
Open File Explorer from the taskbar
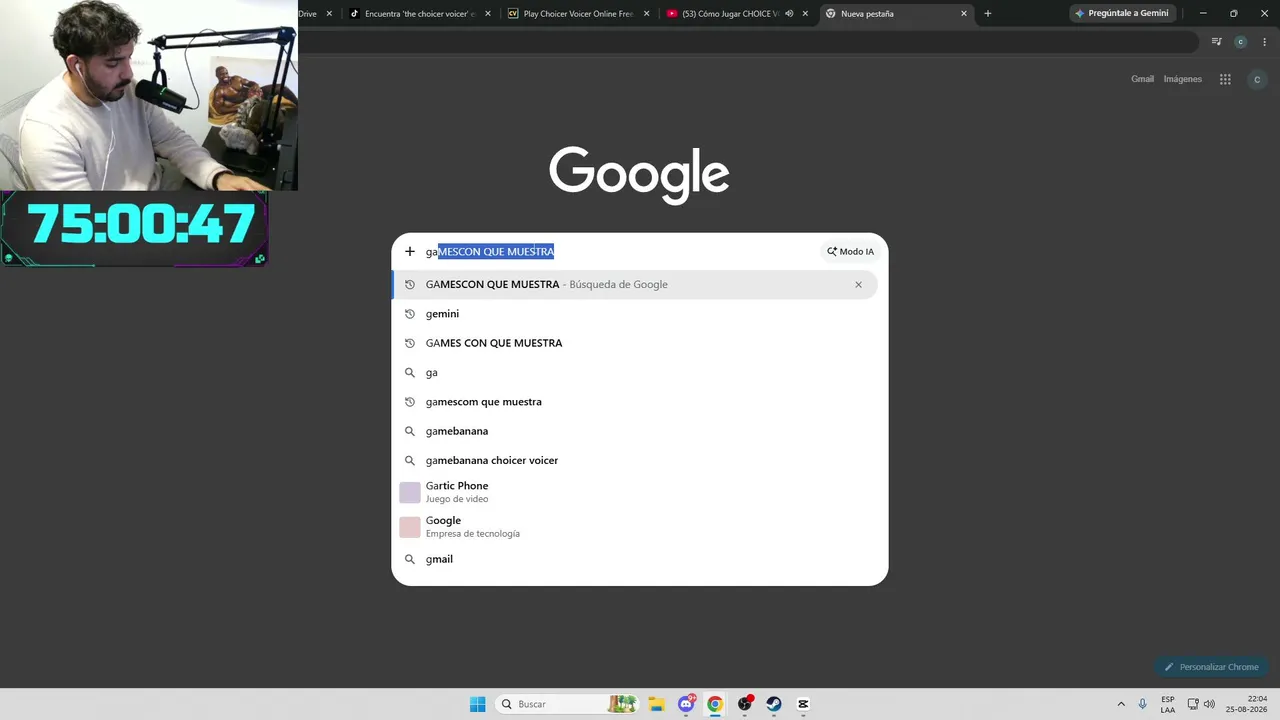pyautogui.click(x=656, y=704)
